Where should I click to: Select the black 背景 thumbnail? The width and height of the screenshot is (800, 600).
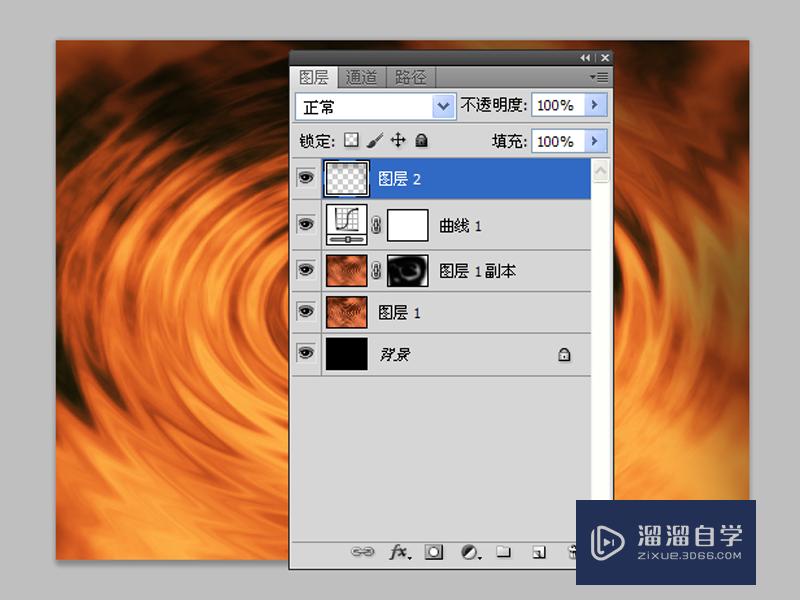click(x=346, y=354)
